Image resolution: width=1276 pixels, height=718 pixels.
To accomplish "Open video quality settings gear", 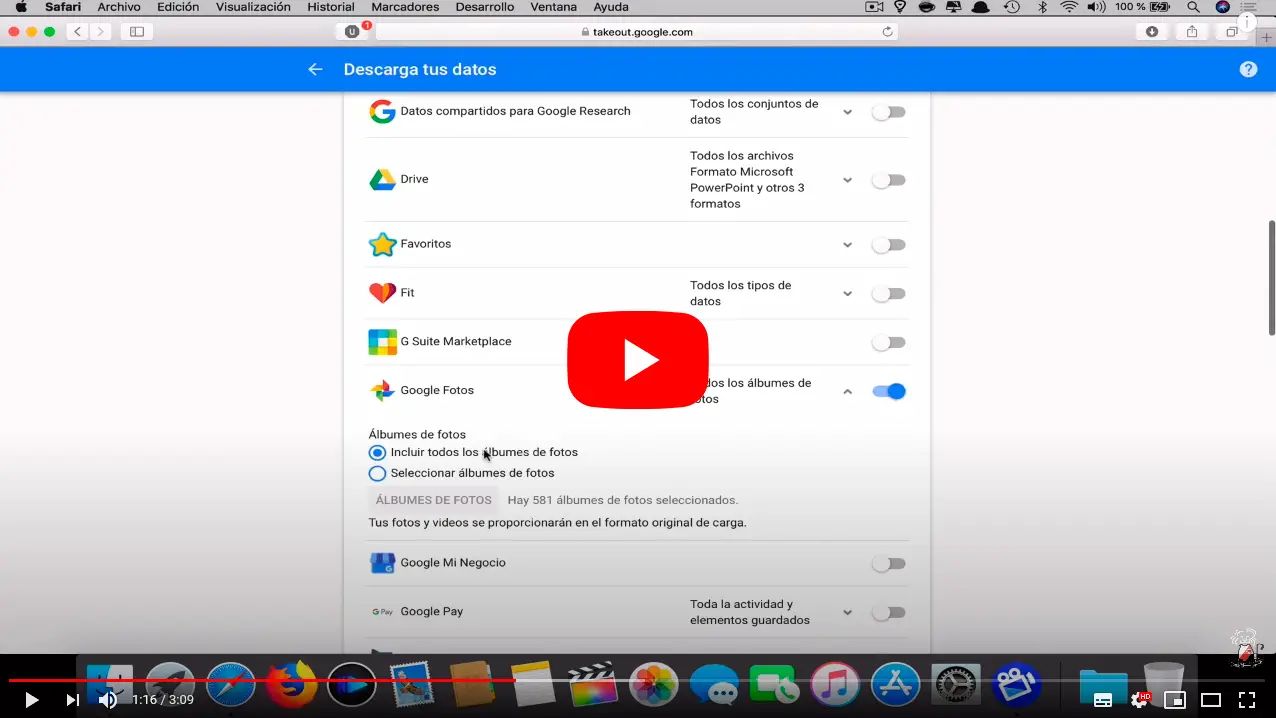I will [x=1139, y=700].
